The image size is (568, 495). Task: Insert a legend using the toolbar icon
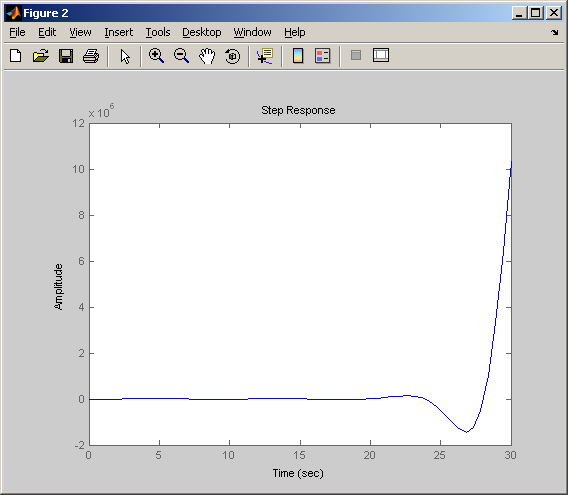[x=322, y=56]
